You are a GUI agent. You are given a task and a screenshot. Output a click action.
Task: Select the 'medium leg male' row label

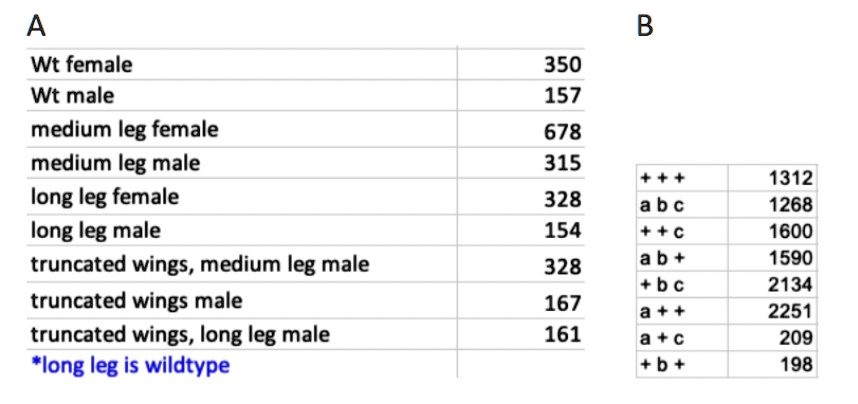pyautogui.click(x=115, y=162)
